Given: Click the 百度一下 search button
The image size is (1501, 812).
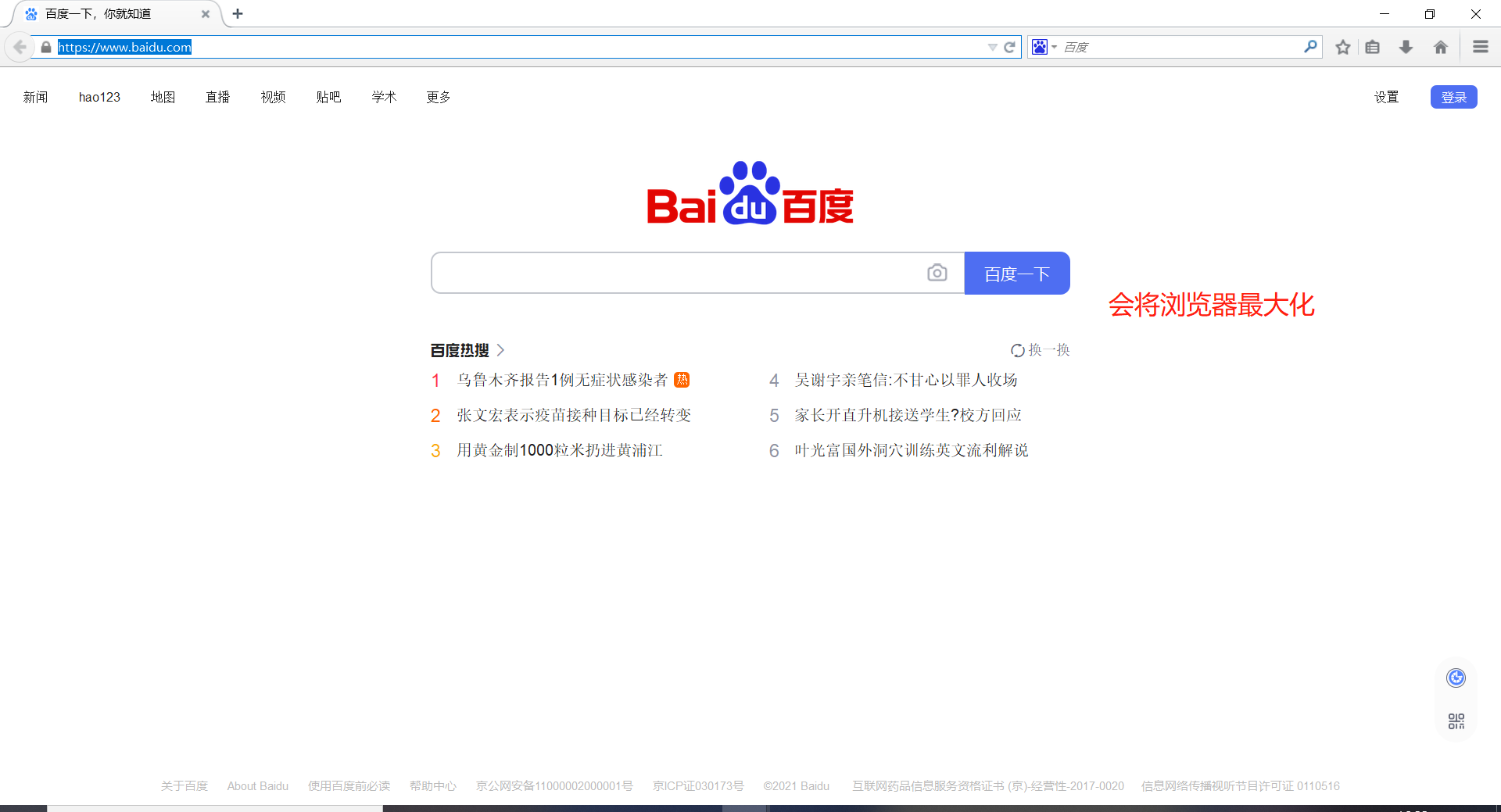Looking at the screenshot, I should pyautogui.click(x=1017, y=273).
